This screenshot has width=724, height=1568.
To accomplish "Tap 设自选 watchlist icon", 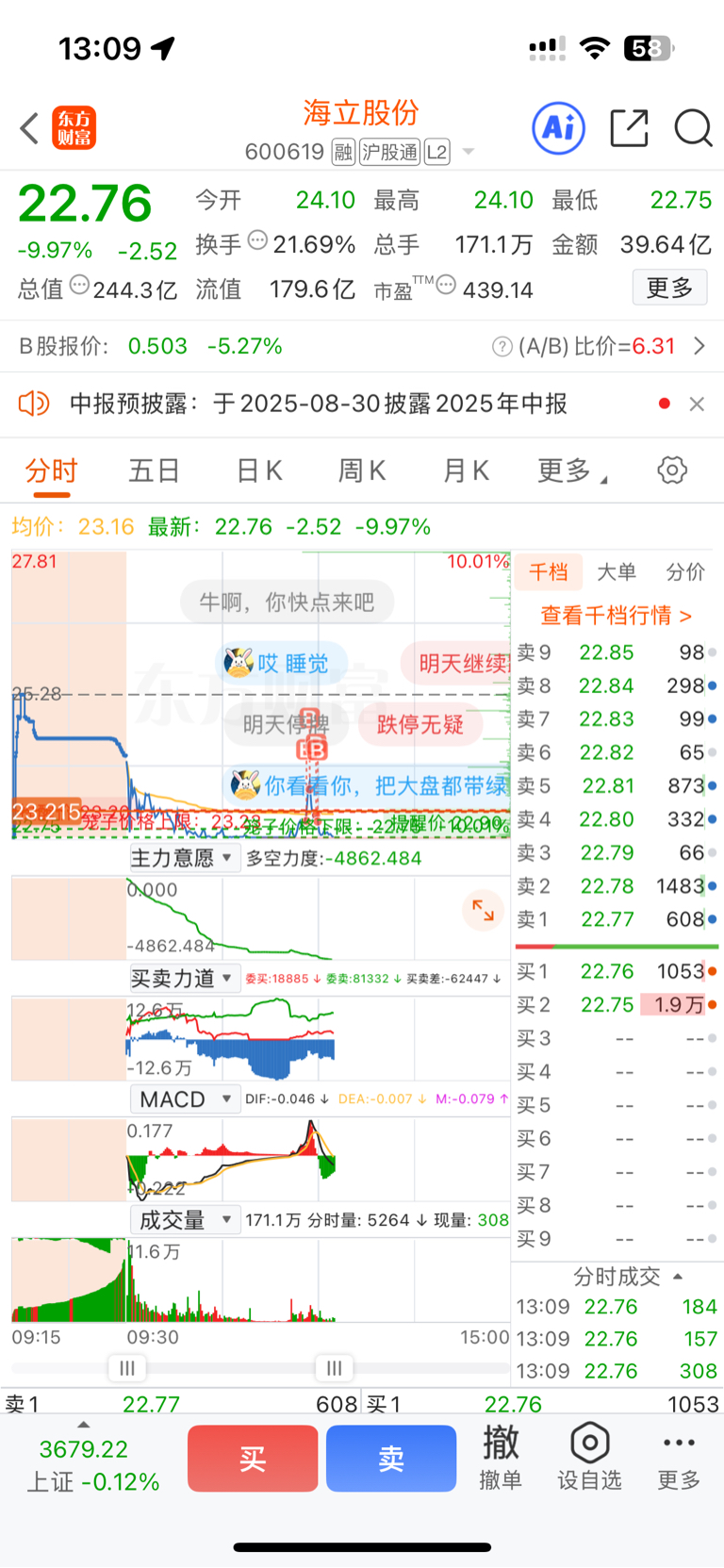I will 589,1459.
